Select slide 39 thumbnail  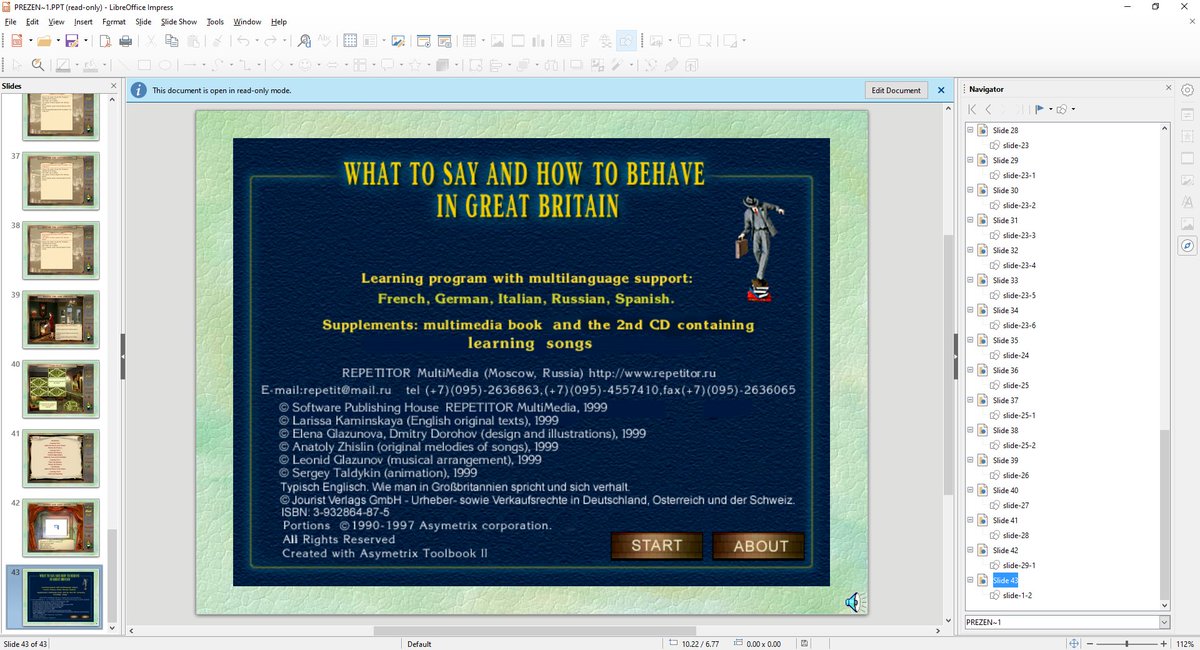point(61,320)
